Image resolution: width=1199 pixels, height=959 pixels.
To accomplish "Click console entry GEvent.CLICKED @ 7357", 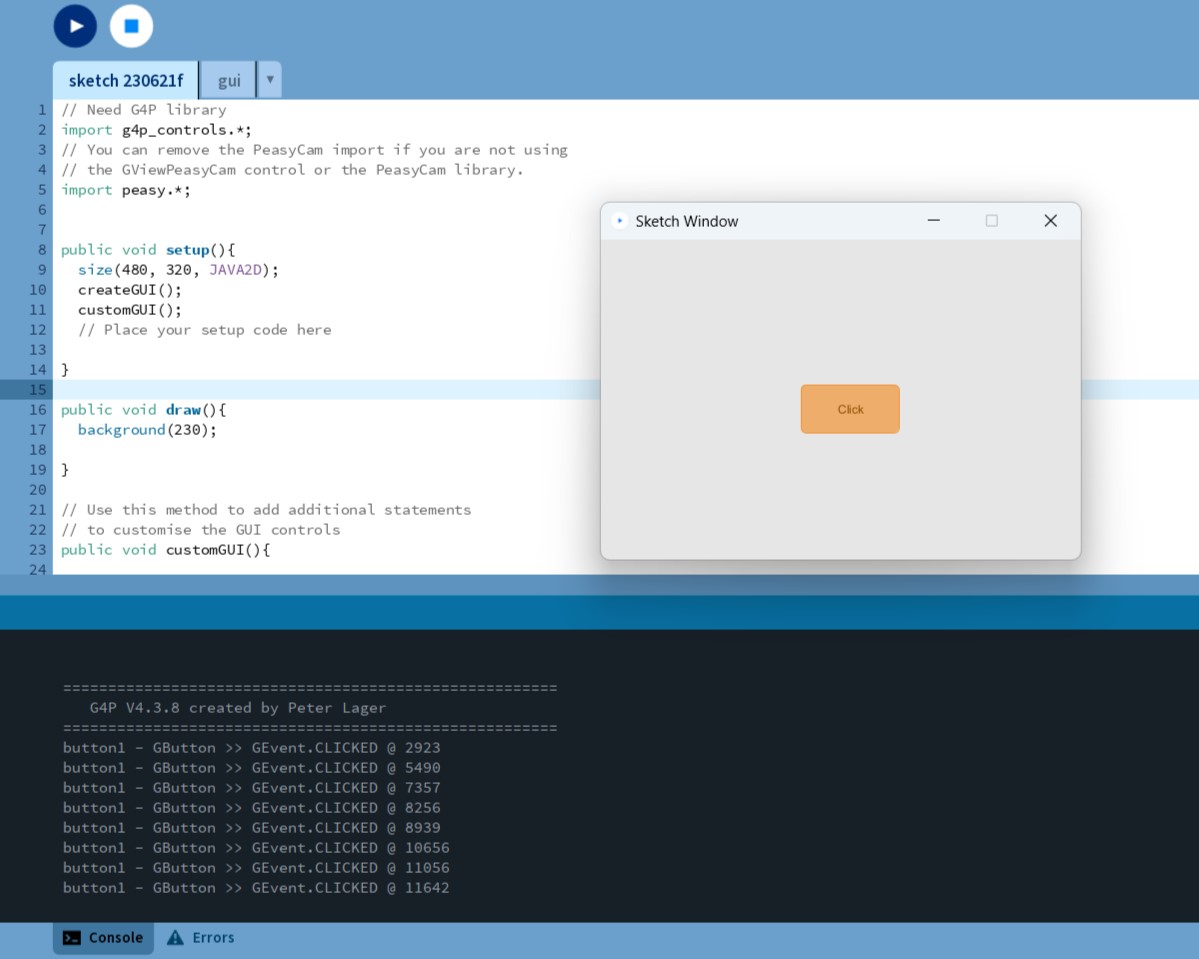I will (252, 788).
